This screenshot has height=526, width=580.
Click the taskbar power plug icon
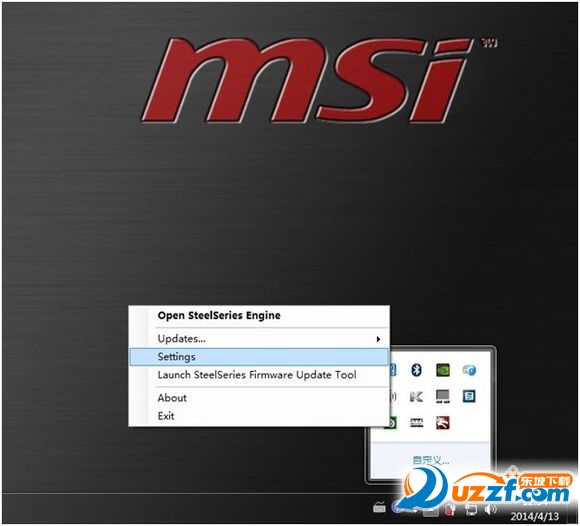tap(450, 510)
